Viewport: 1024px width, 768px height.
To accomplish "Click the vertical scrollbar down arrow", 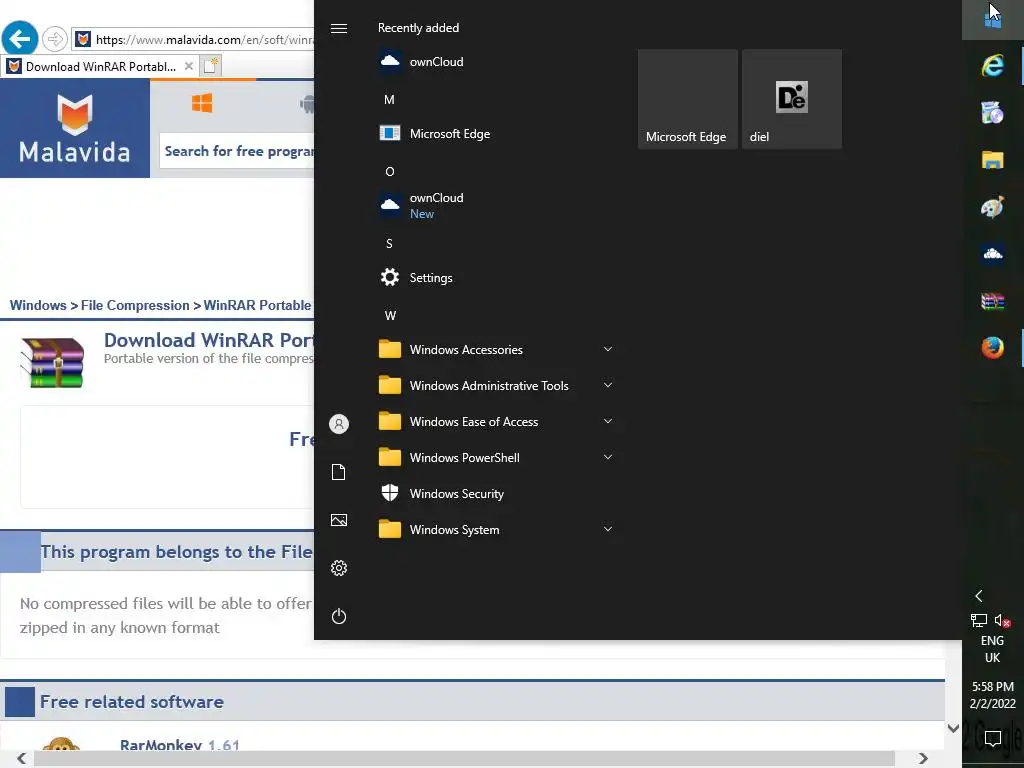I will click(x=953, y=728).
